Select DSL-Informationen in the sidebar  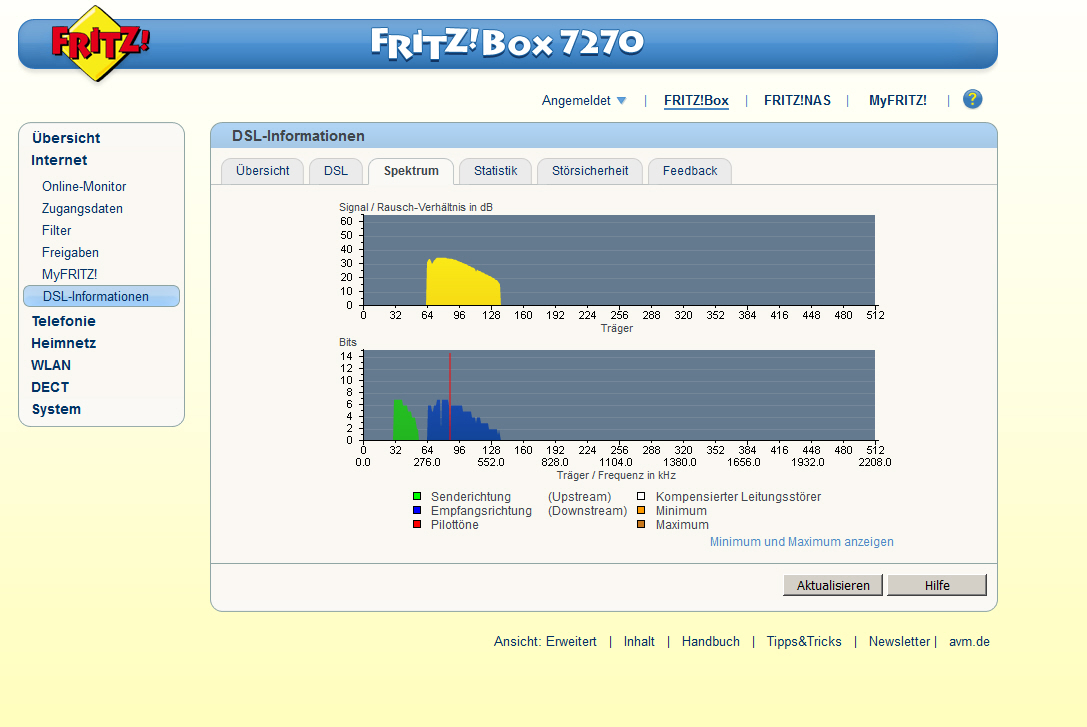101,296
